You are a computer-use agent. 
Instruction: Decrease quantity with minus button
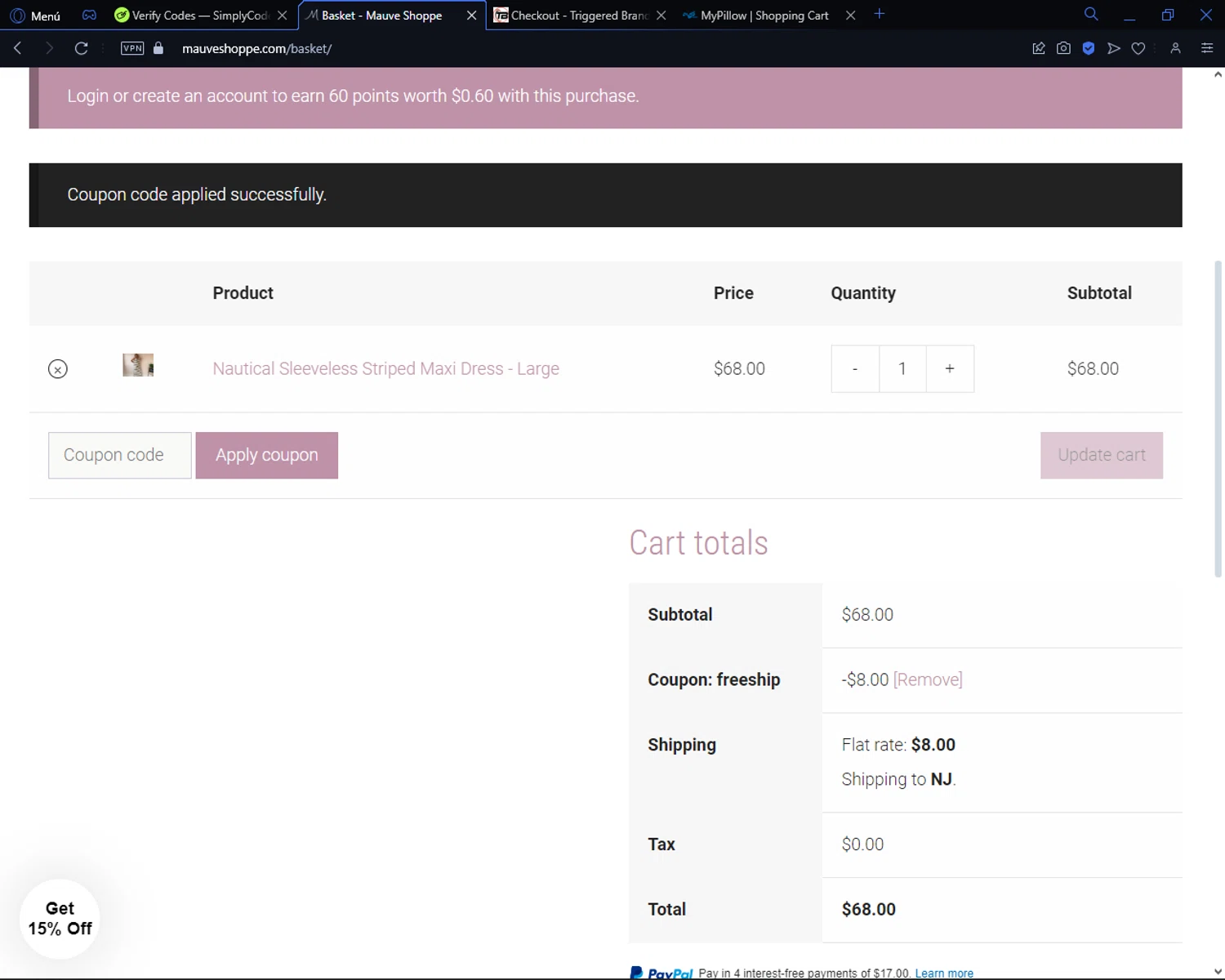coord(855,369)
